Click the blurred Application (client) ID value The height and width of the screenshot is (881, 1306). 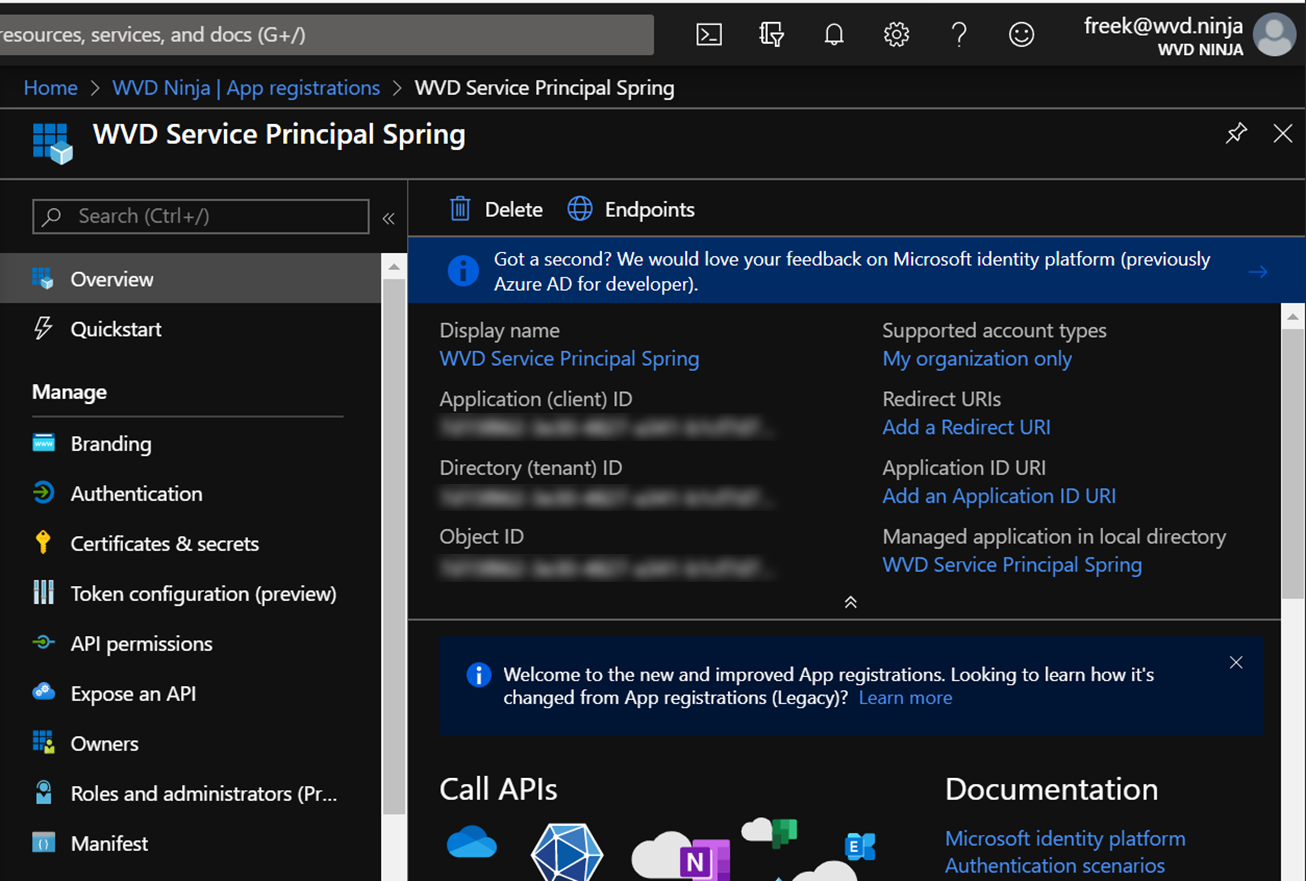pyautogui.click(x=606, y=428)
